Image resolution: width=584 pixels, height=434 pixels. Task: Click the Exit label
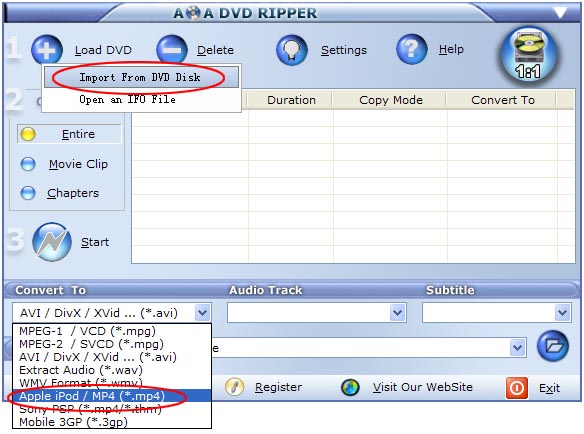tap(549, 388)
